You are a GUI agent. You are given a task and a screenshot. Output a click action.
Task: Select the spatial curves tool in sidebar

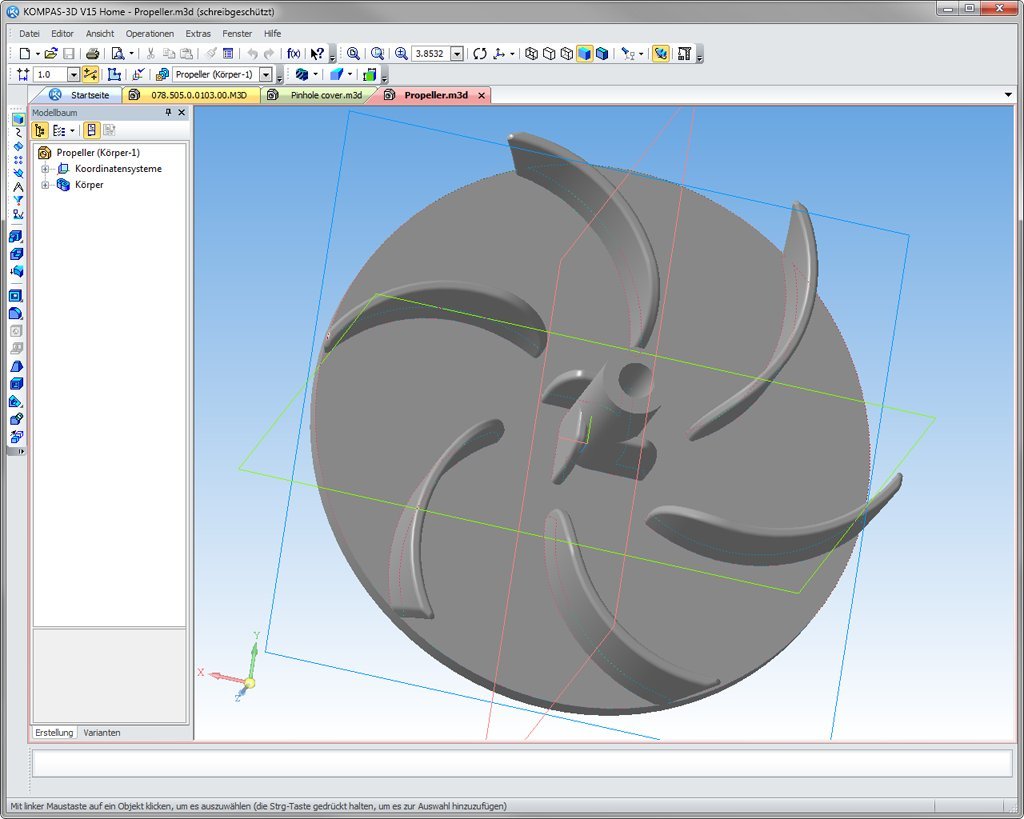pyautogui.click(x=18, y=133)
